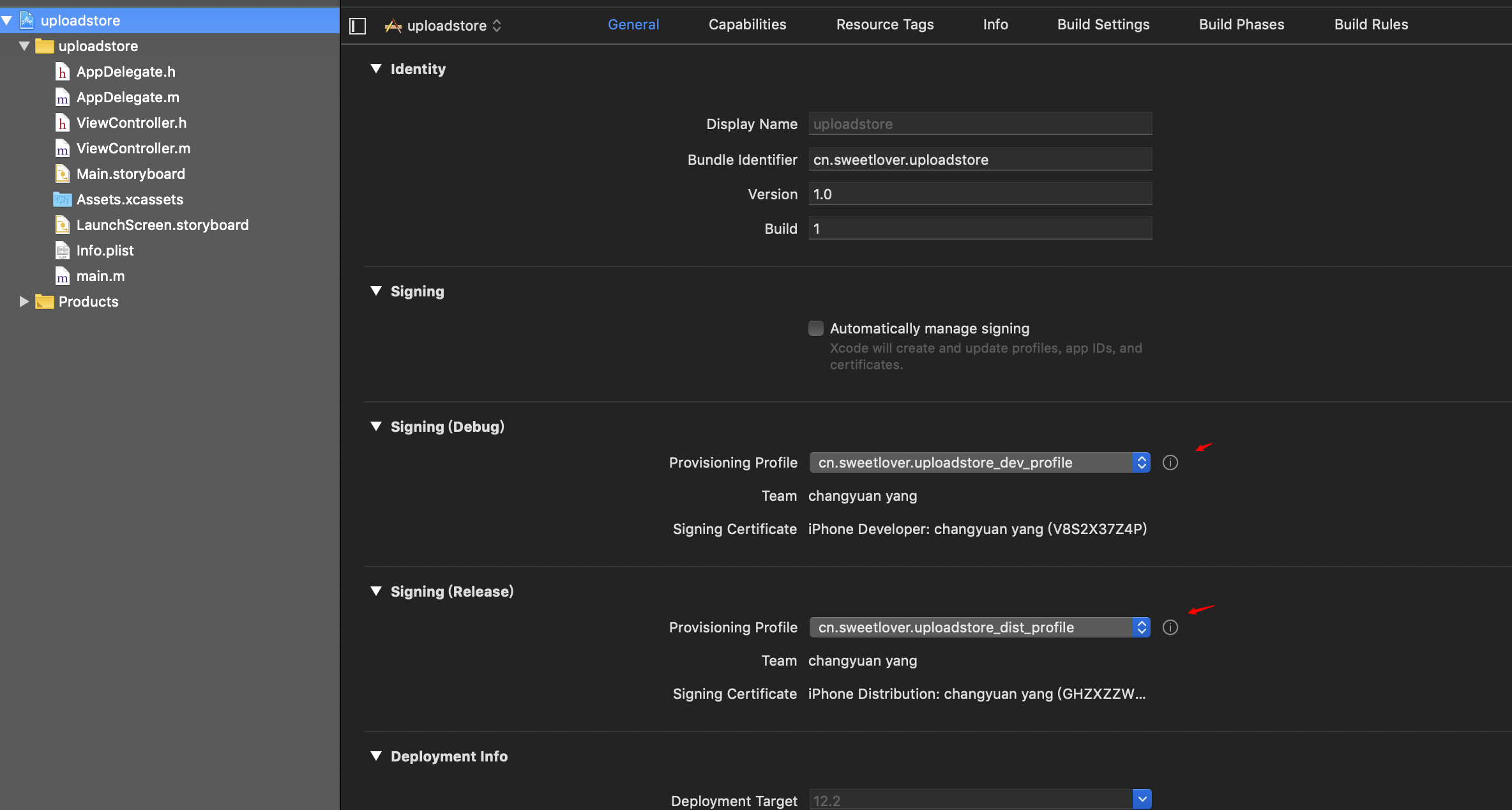Click the AppDelegate.h header file icon

tap(62, 72)
